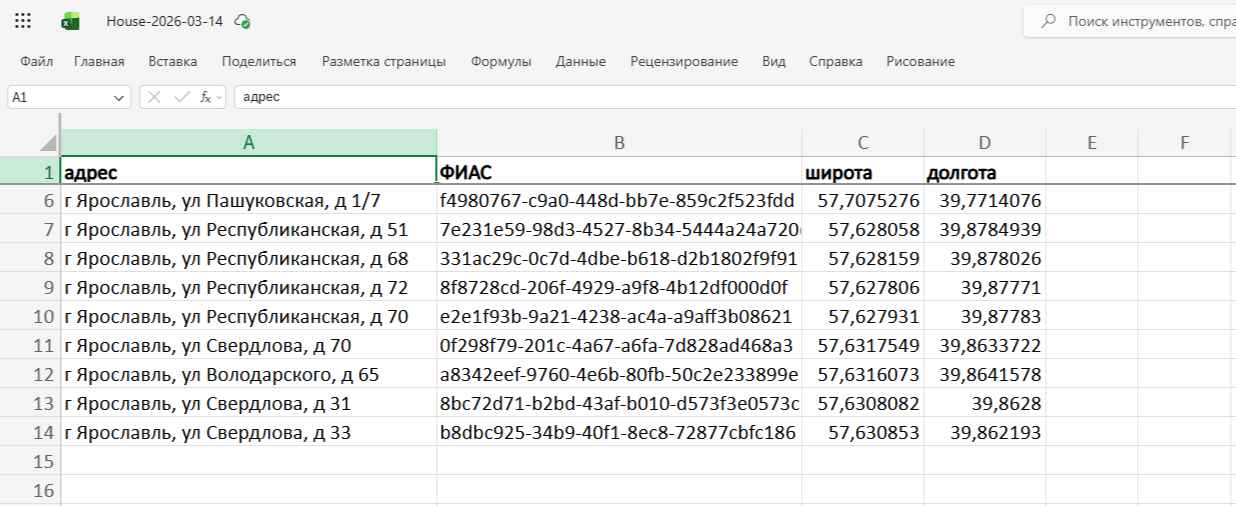1236x506 pixels.
Task: Click the cloud saved status icon
Action: (x=242, y=22)
